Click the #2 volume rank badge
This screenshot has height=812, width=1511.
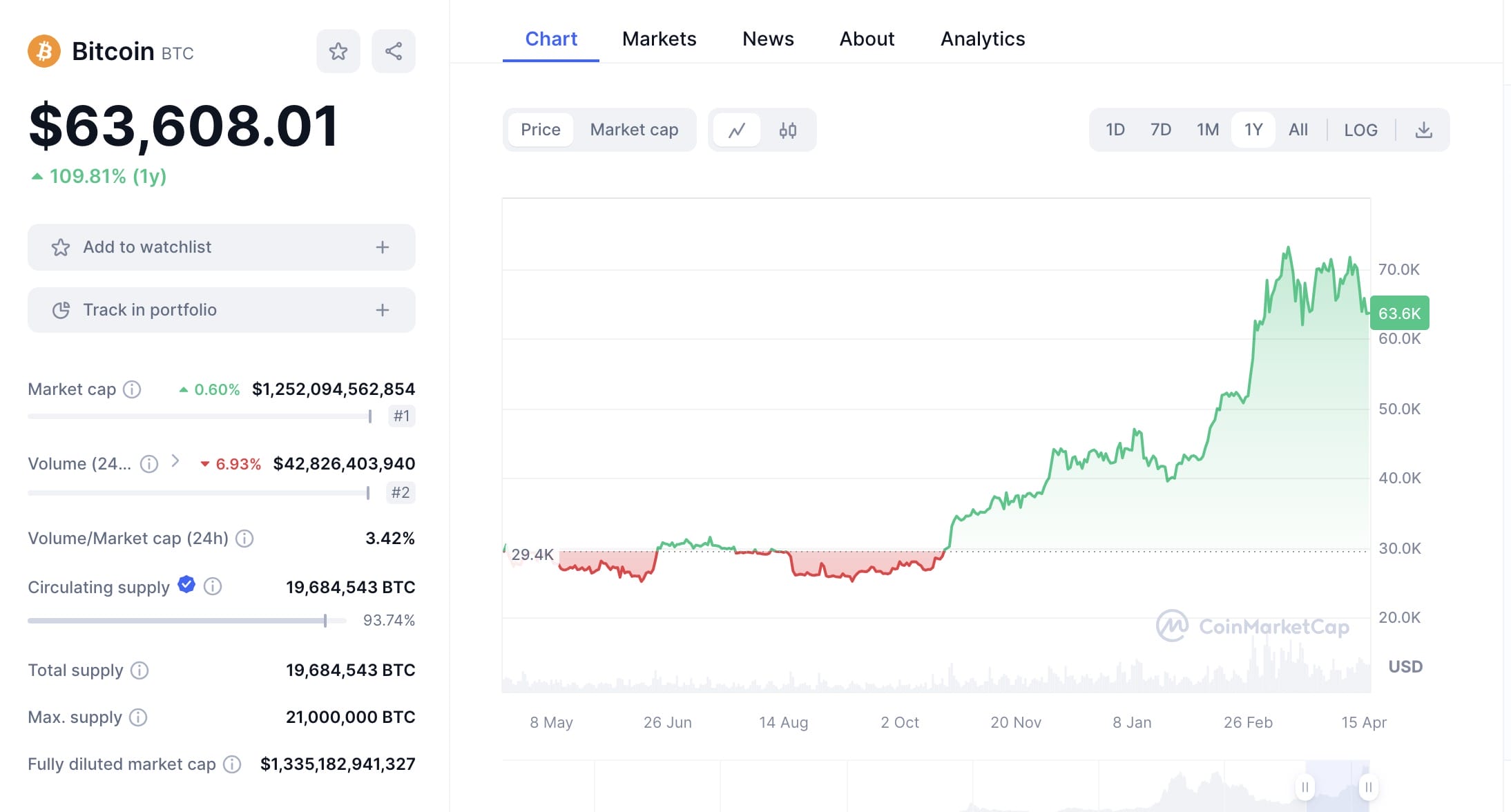click(x=401, y=492)
